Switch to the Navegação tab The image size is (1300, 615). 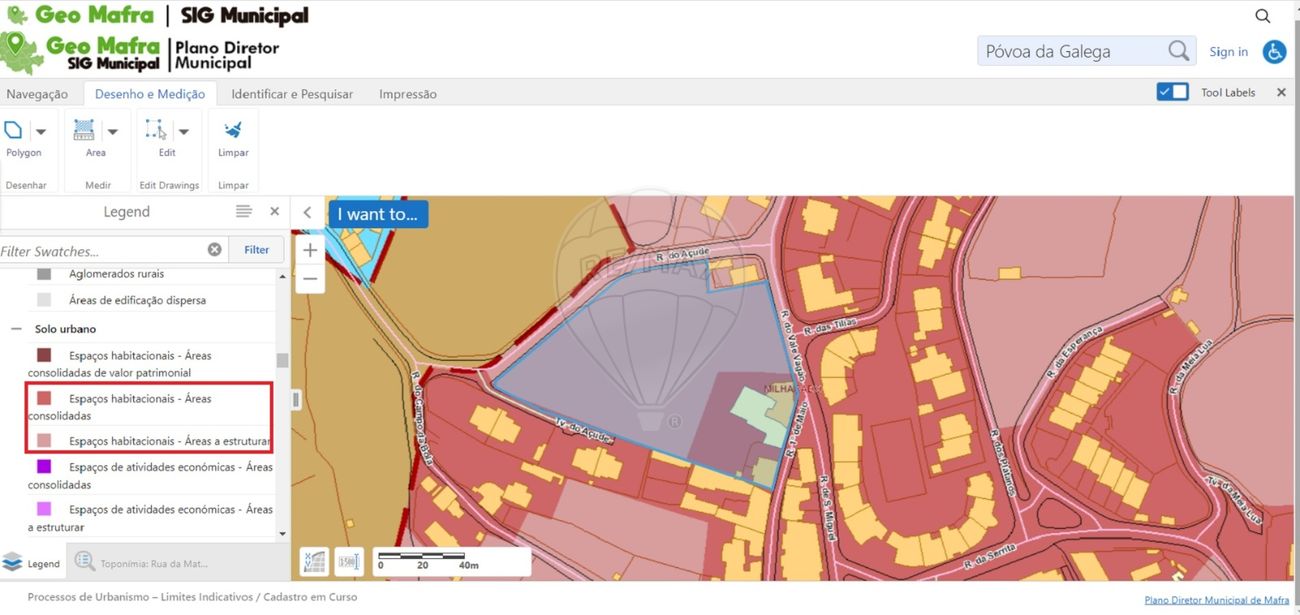(37, 94)
